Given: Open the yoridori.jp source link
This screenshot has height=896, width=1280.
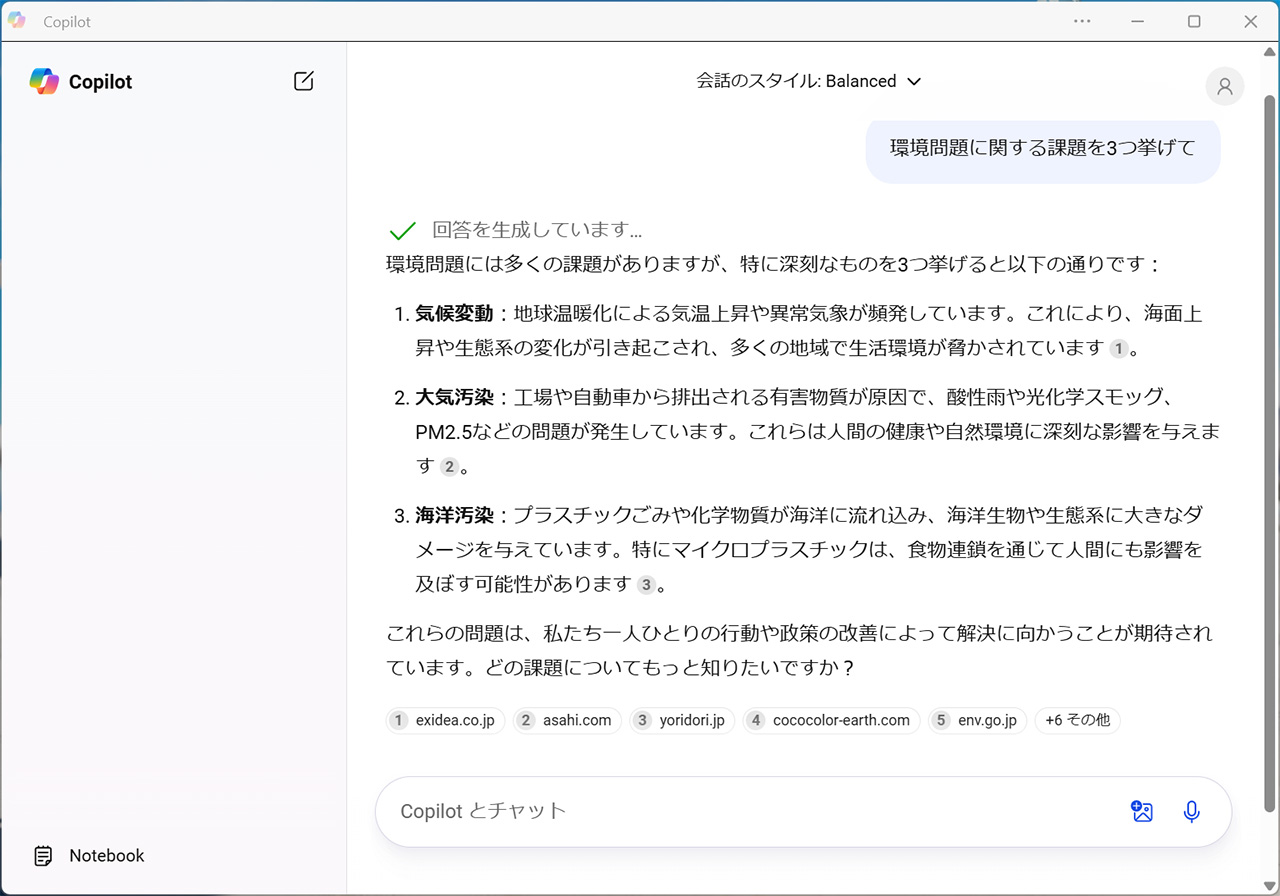Looking at the screenshot, I should tap(682, 720).
